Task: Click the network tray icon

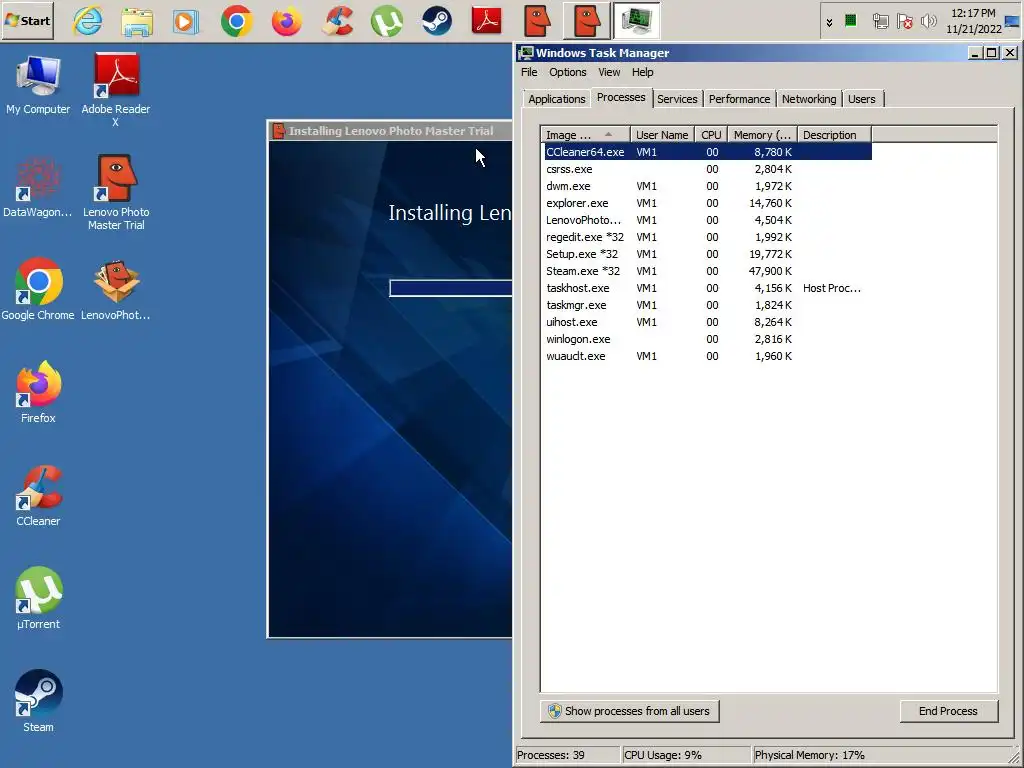Action: (x=880, y=22)
